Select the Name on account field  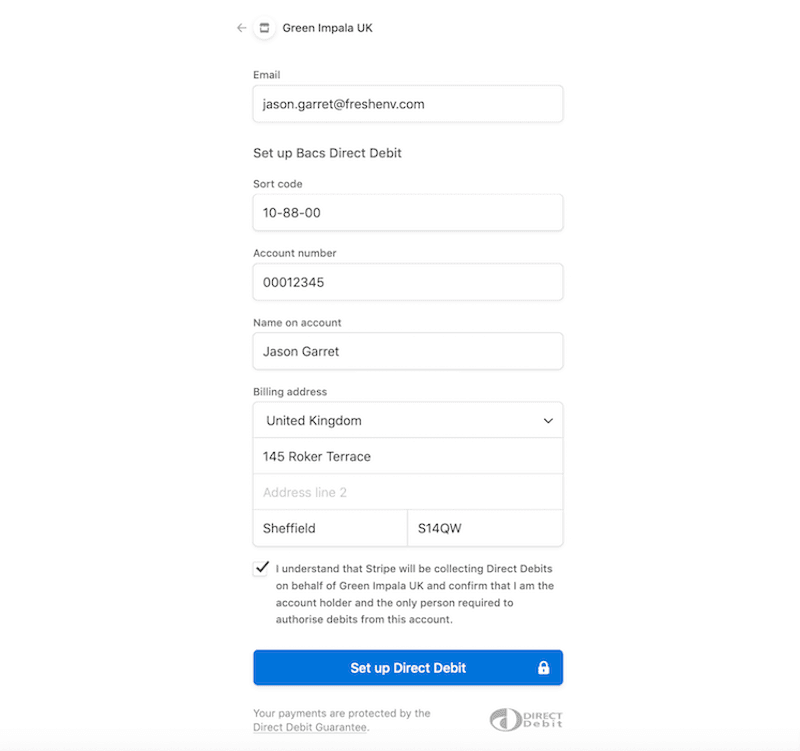click(x=408, y=351)
